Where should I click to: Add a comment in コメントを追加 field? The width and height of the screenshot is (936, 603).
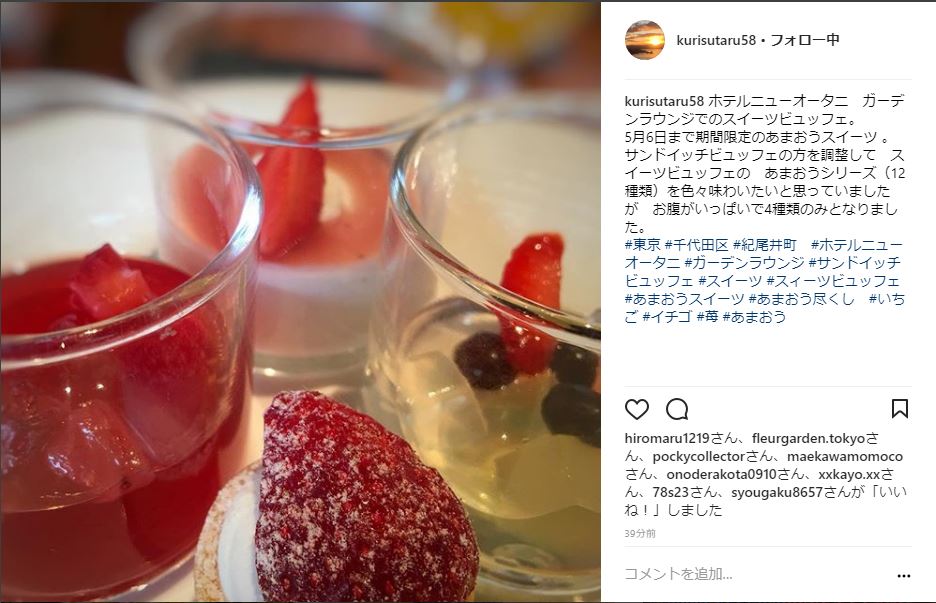[756, 574]
